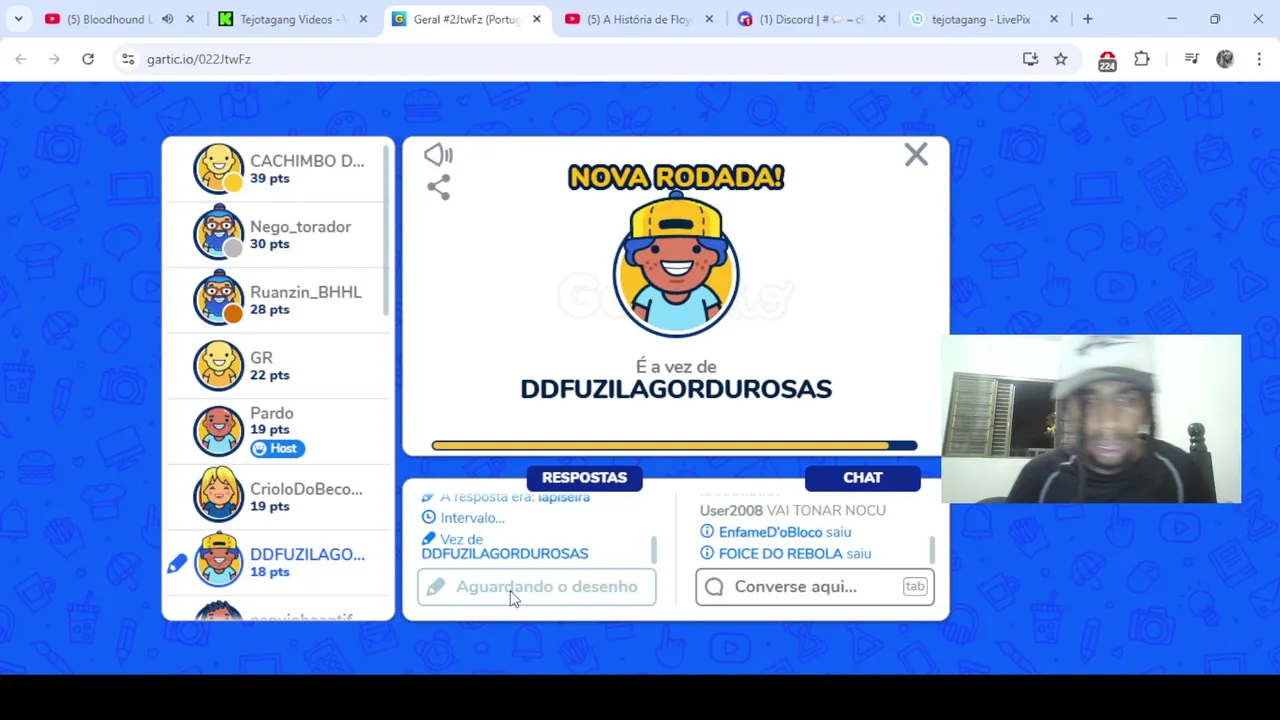The width and height of the screenshot is (1280, 720).
Task: Click the install app icon in address bar
Action: point(1030,59)
